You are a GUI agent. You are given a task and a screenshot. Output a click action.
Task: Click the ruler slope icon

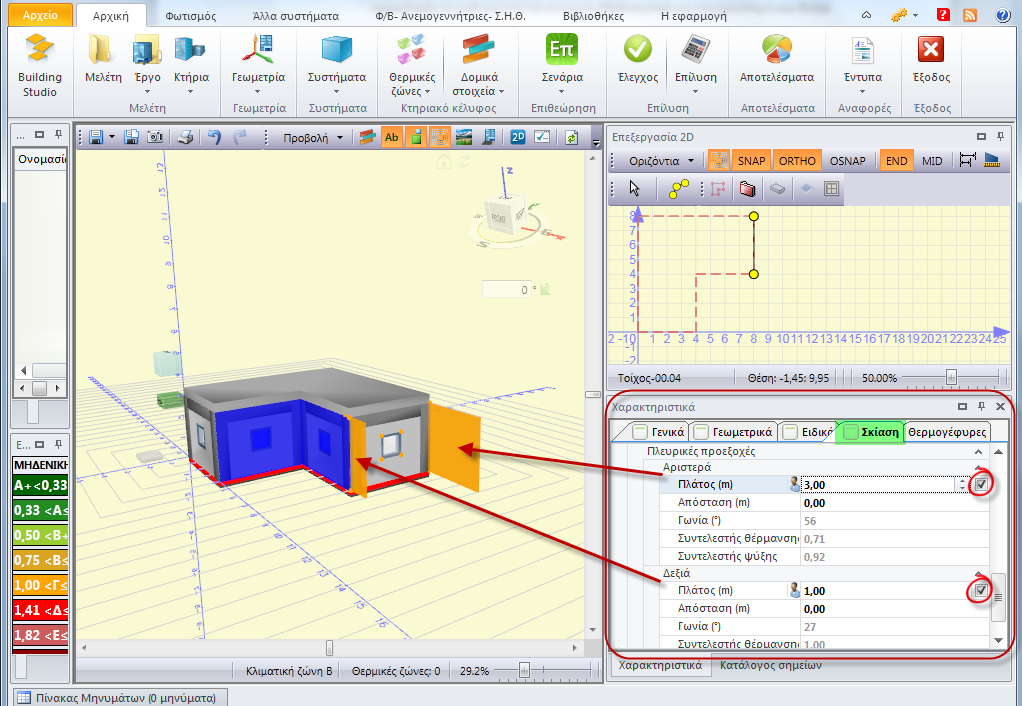click(x=992, y=160)
